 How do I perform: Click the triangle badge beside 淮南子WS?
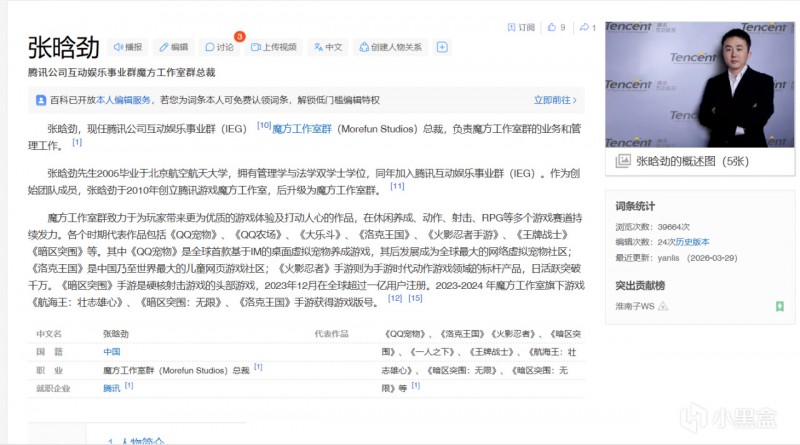click(x=663, y=306)
